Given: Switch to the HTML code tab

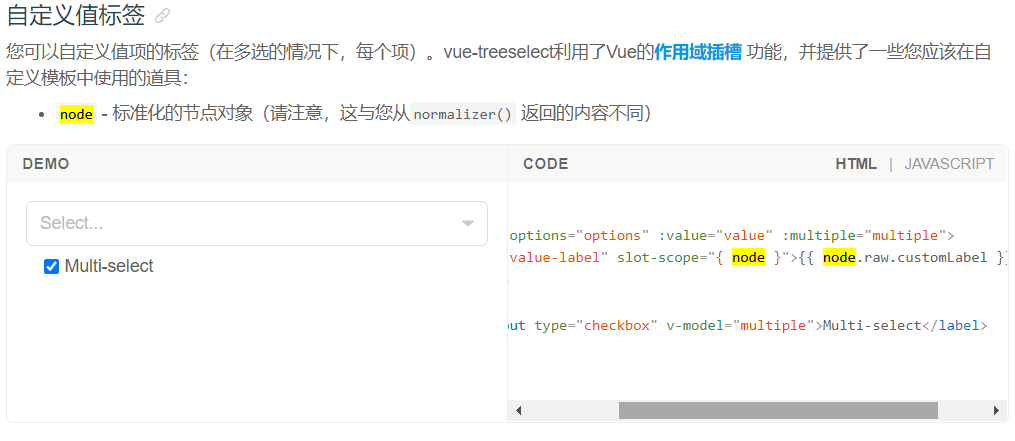Looking at the screenshot, I should (x=856, y=164).
